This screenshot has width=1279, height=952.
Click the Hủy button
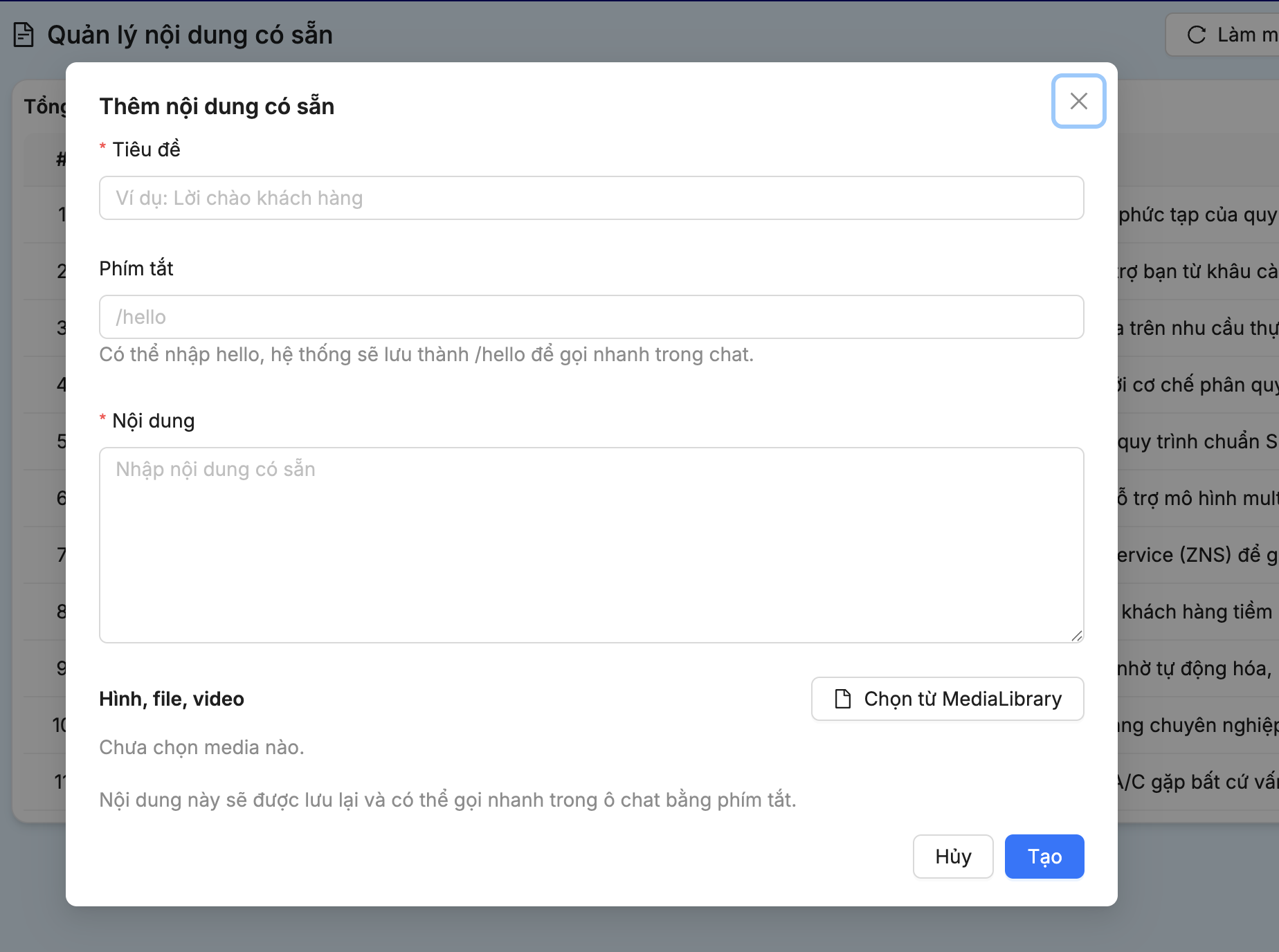coord(953,857)
